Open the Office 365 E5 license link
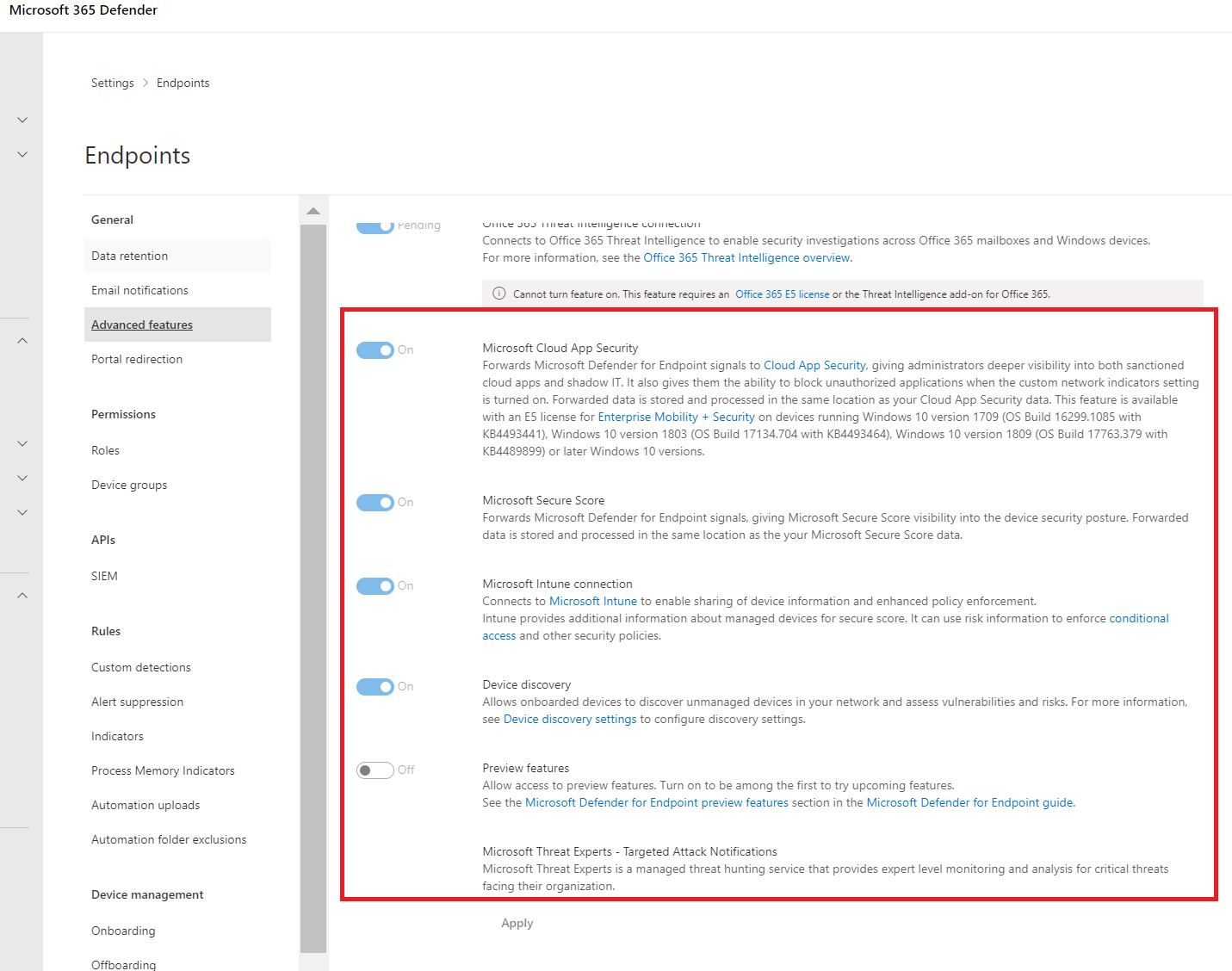 [x=782, y=294]
